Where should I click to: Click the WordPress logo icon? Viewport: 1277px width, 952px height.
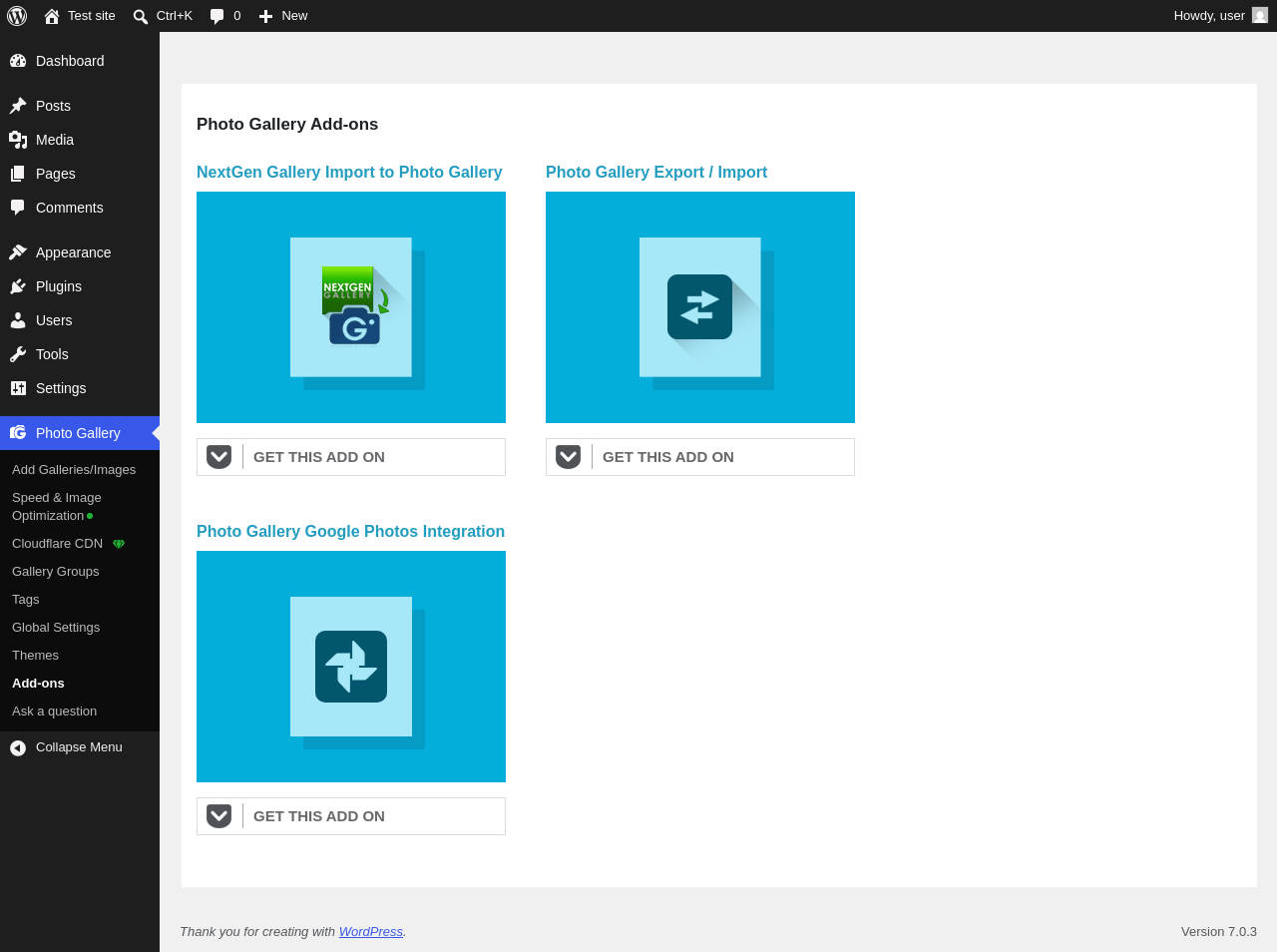17,16
